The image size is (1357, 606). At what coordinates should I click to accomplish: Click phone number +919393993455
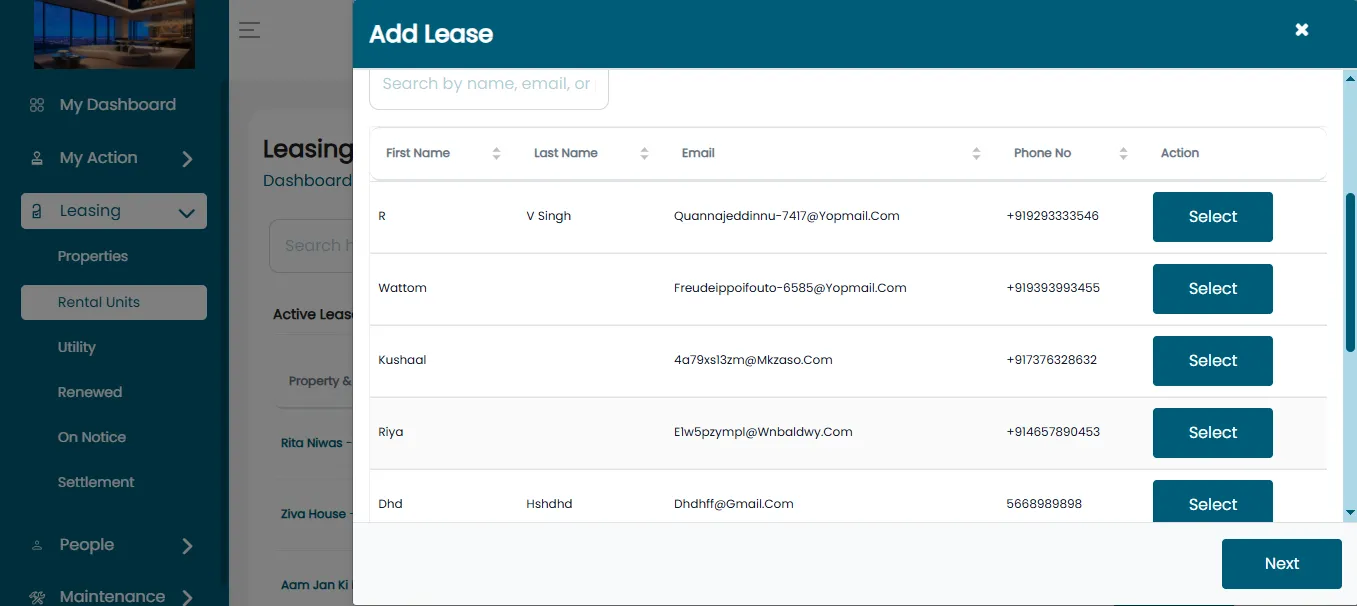coord(1053,288)
